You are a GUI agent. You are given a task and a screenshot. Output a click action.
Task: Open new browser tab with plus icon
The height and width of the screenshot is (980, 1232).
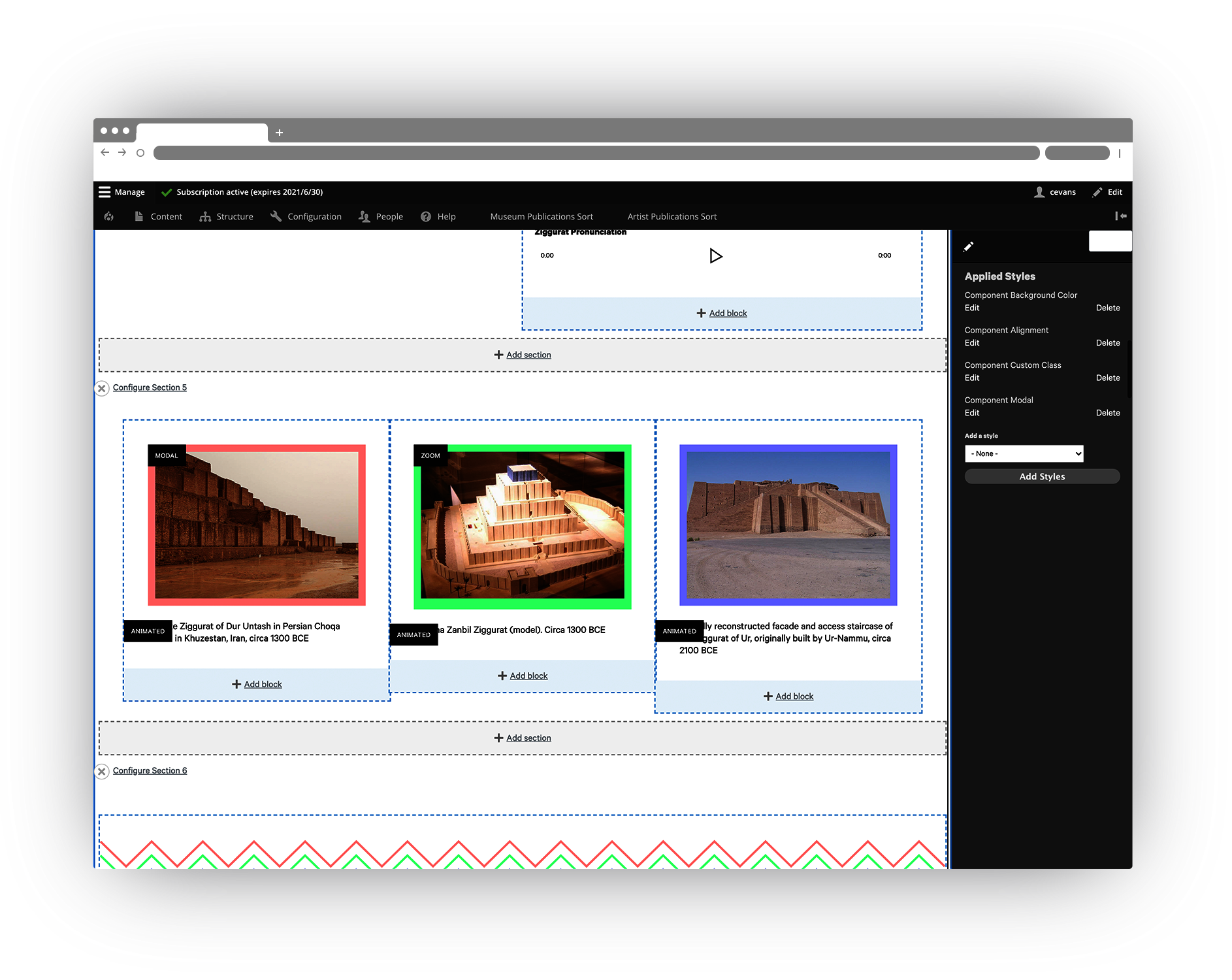[280, 133]
